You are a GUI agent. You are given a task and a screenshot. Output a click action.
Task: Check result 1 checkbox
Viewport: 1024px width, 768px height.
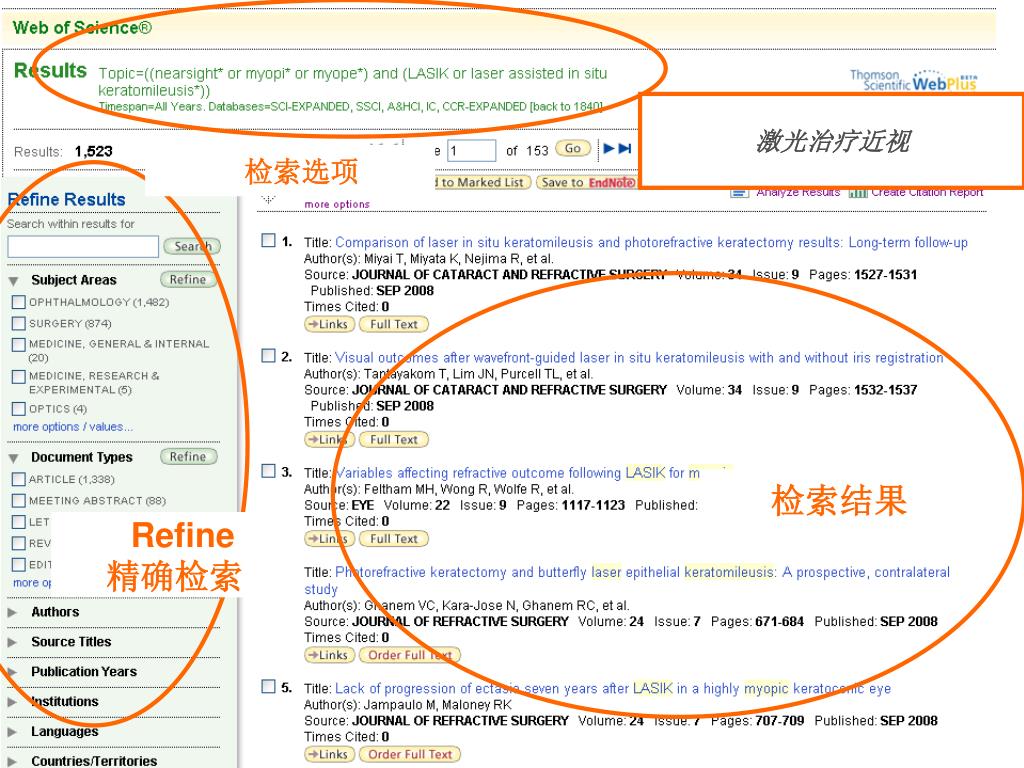268,240
